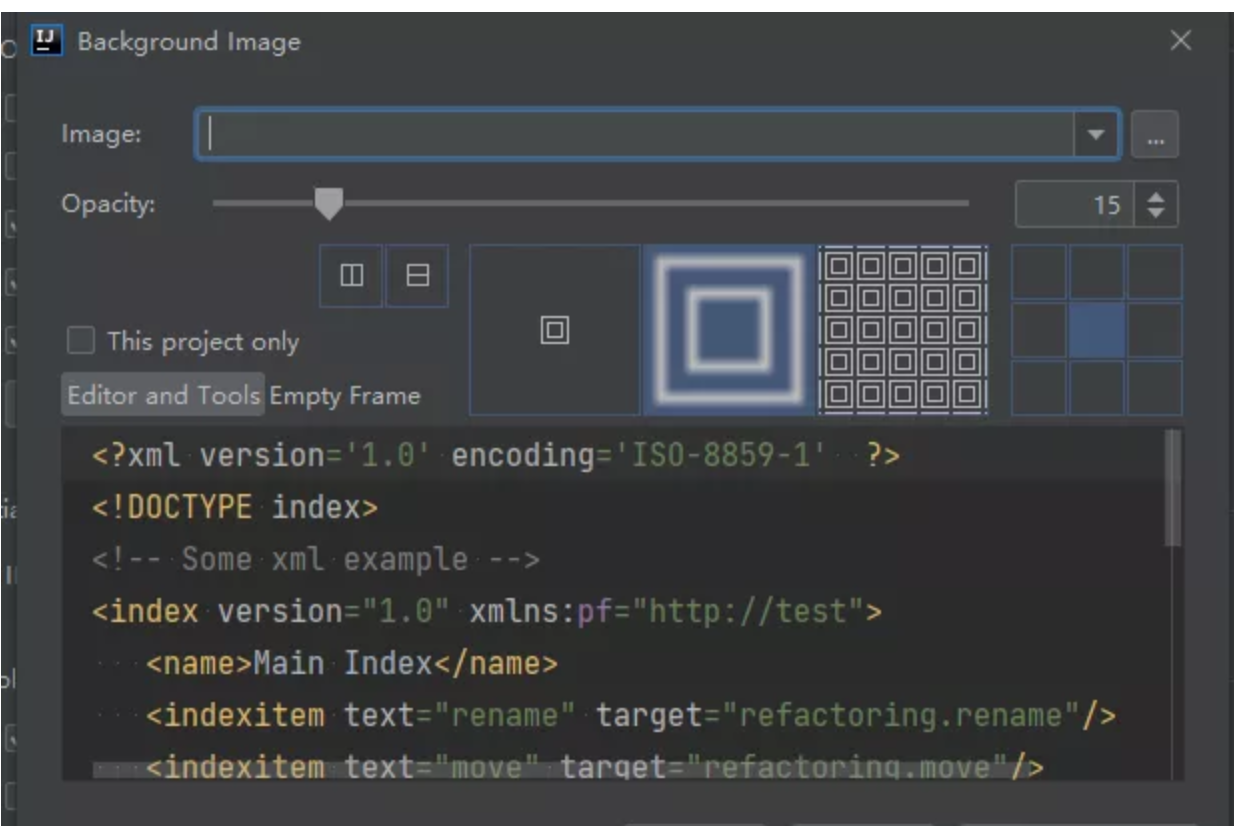Screen dimensions: 1234x826
Task: Select the scale fill mode icon
Action: [729, 329]
